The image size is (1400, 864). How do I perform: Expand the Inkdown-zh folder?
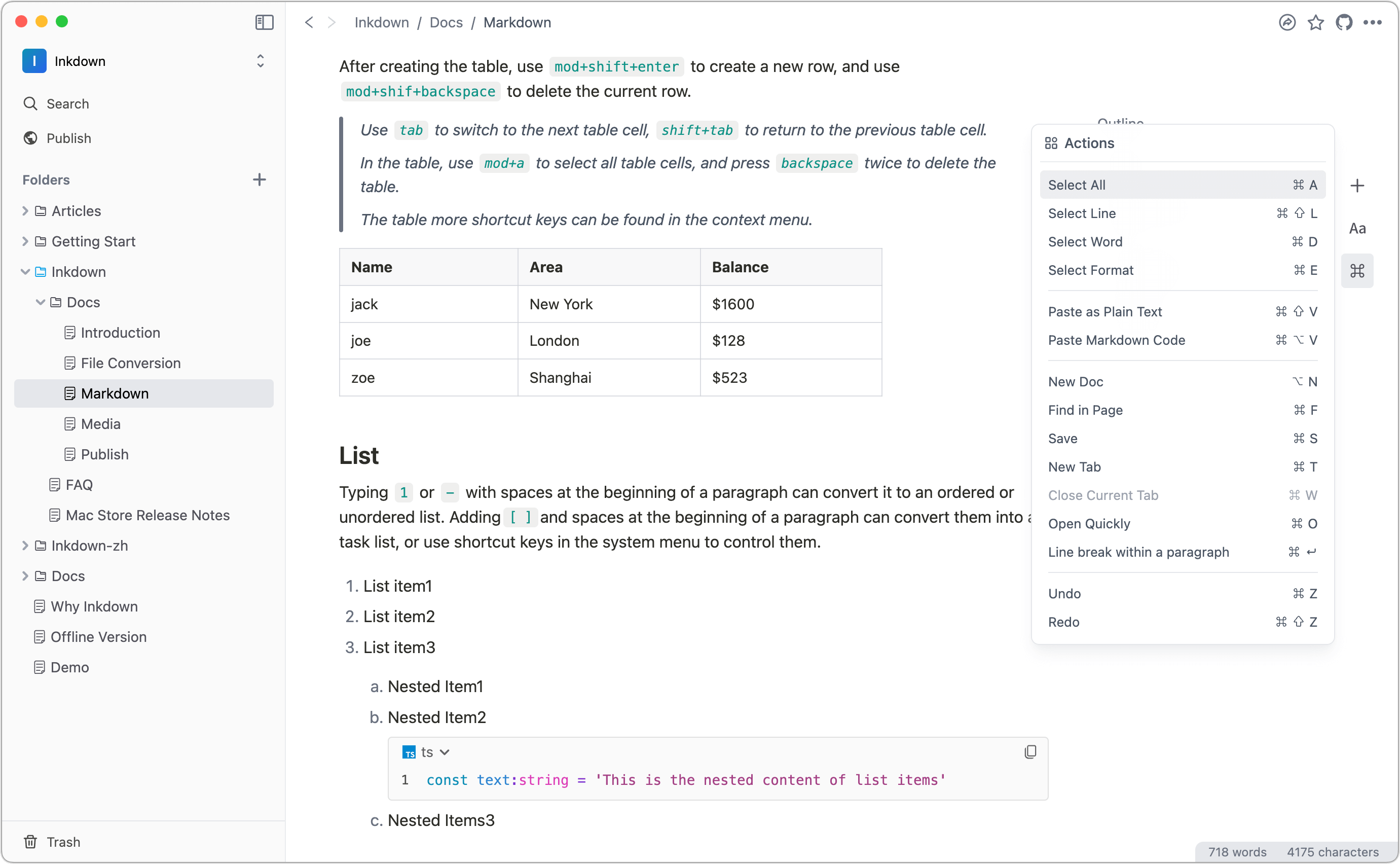pos(24,545)
